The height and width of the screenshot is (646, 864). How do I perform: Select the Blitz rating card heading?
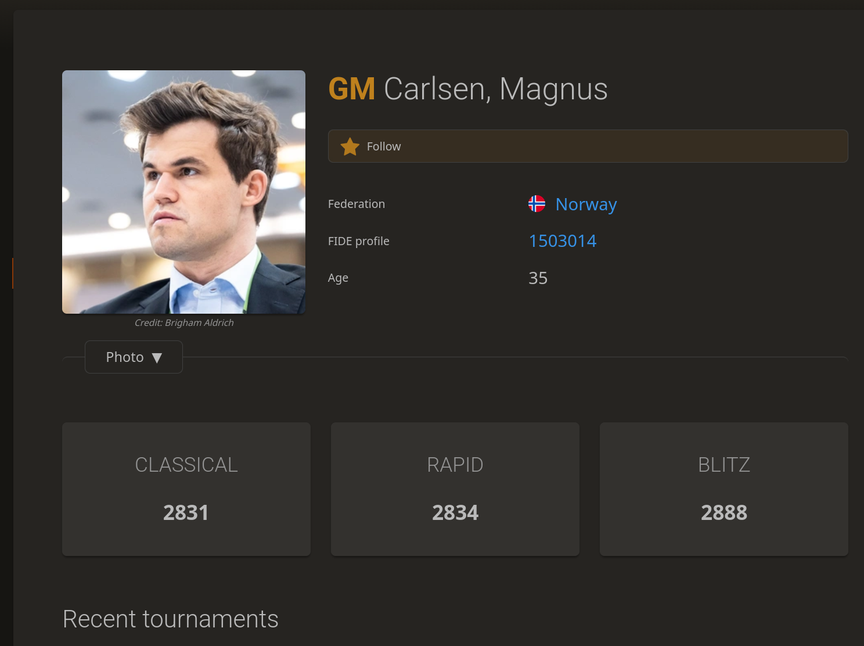724,465
